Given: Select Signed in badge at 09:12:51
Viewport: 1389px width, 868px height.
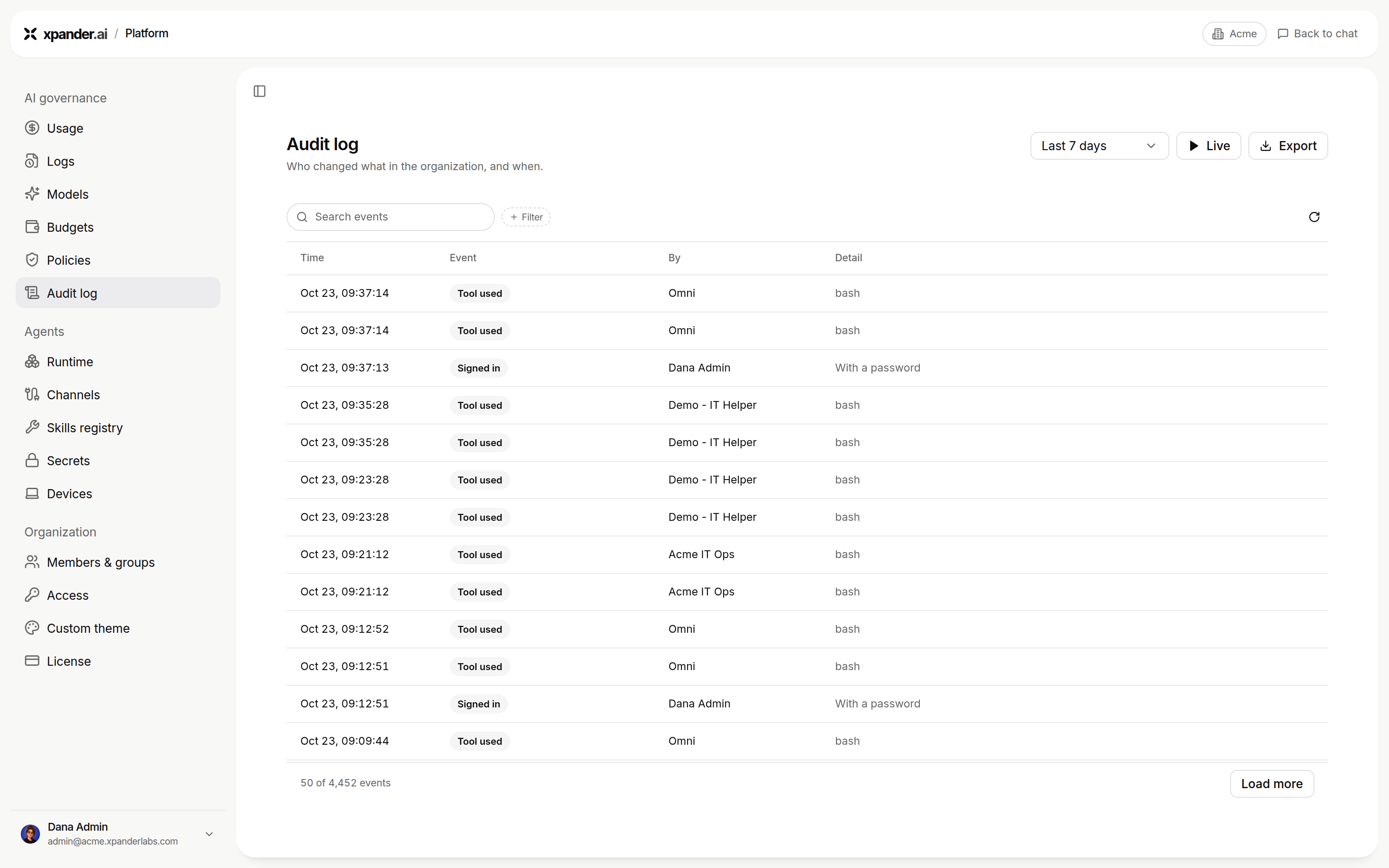Looking at the screenshot, I should tap(479, 704).
